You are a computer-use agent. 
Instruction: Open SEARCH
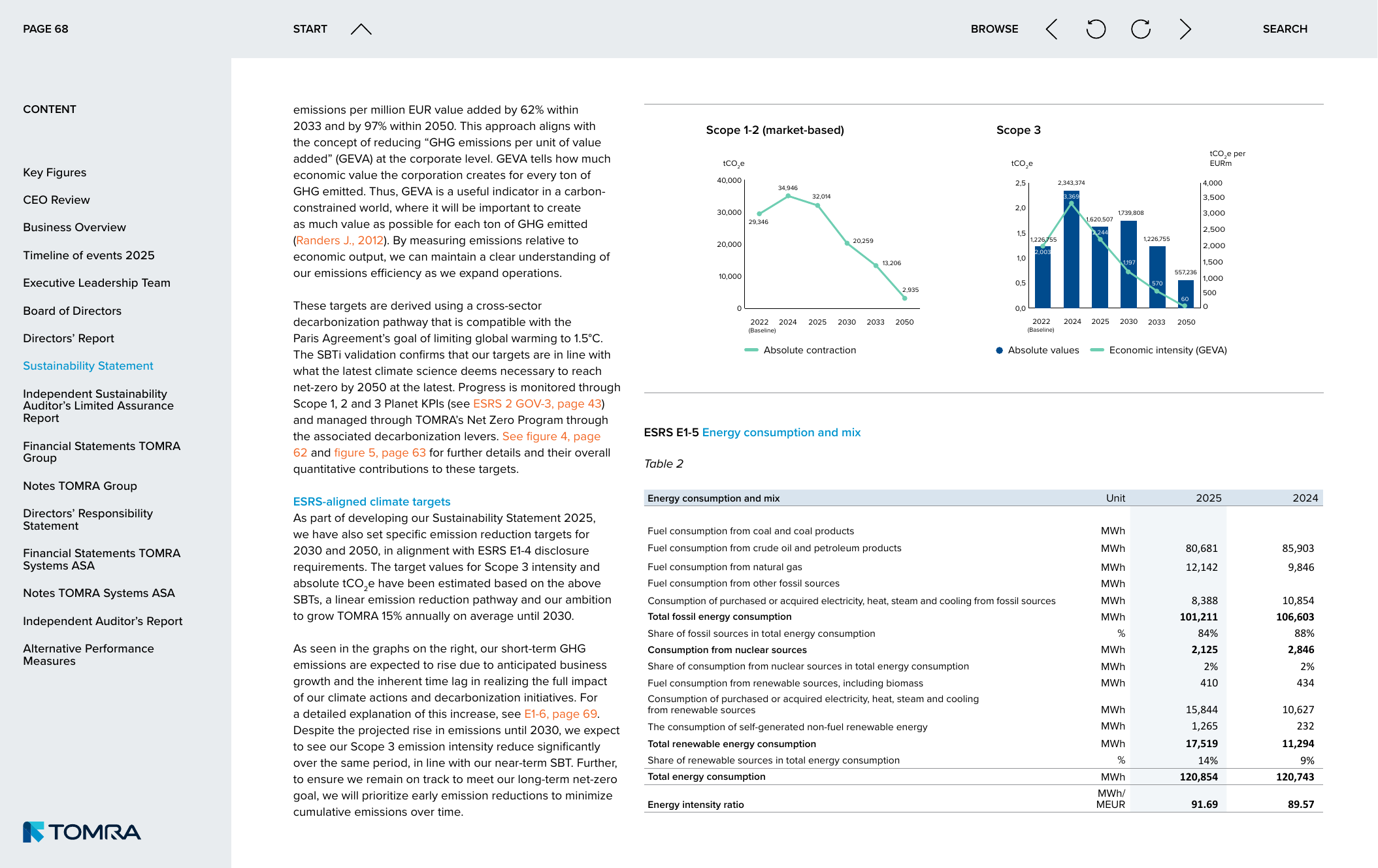click(x=1285, y=29)
